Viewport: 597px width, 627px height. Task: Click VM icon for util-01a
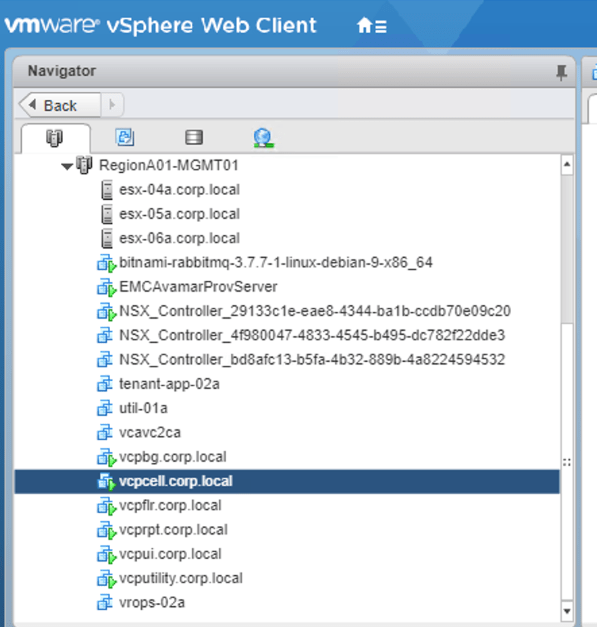point(105,409)
